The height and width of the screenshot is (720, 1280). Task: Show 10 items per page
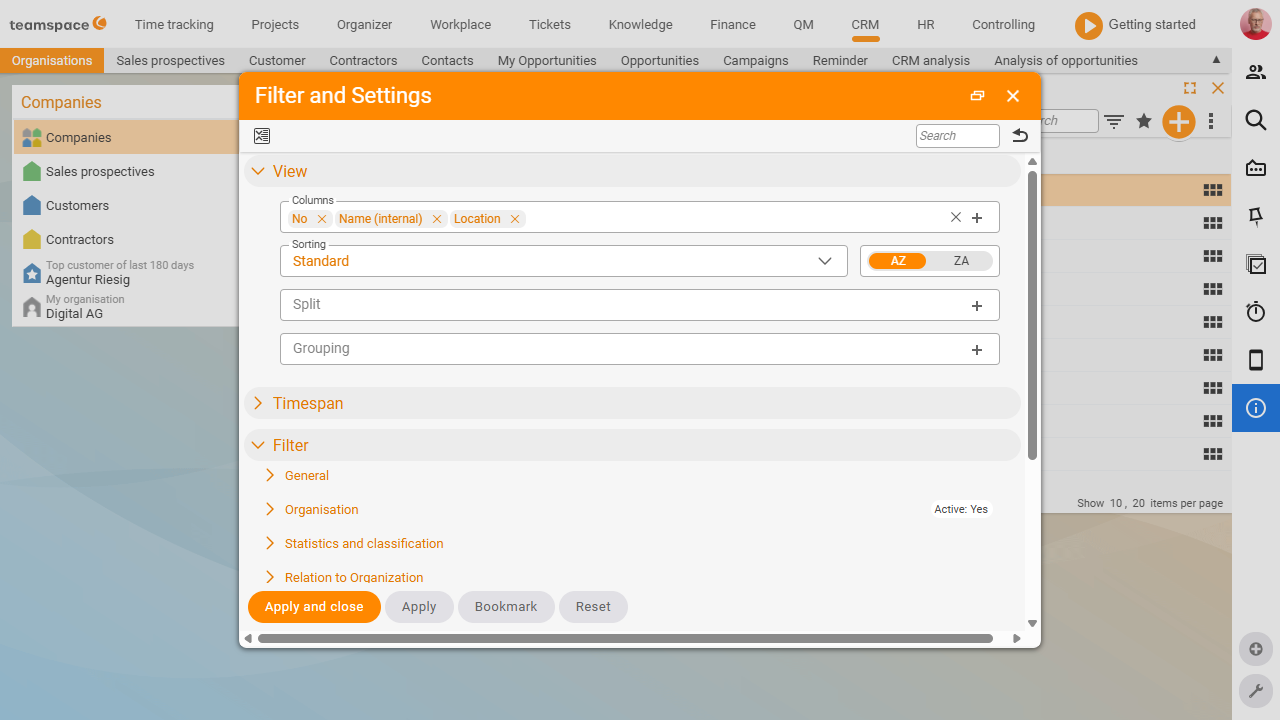(x=1115, y=503)
